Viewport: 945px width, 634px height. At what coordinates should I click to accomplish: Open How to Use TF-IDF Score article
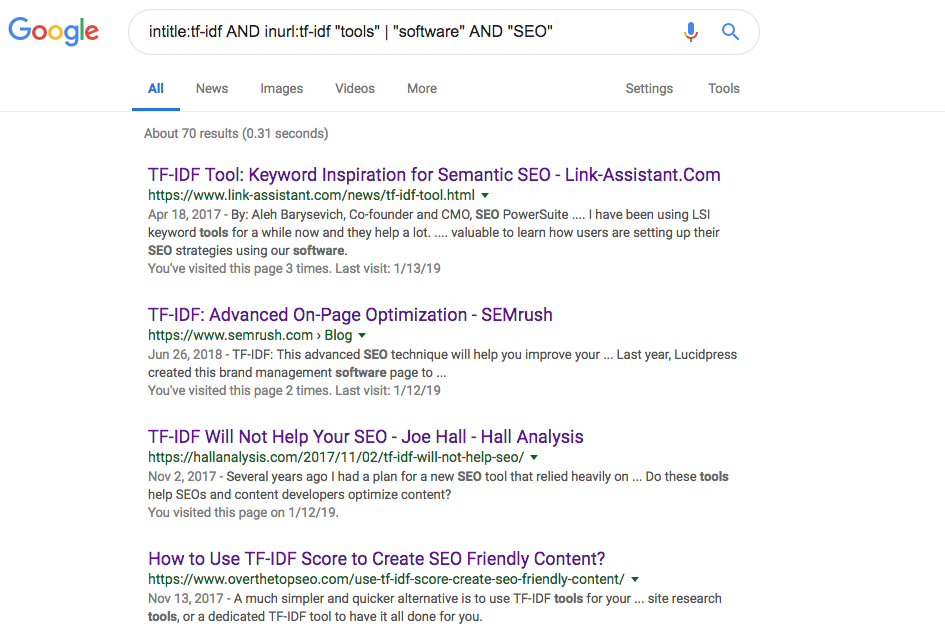click(376, 559)
